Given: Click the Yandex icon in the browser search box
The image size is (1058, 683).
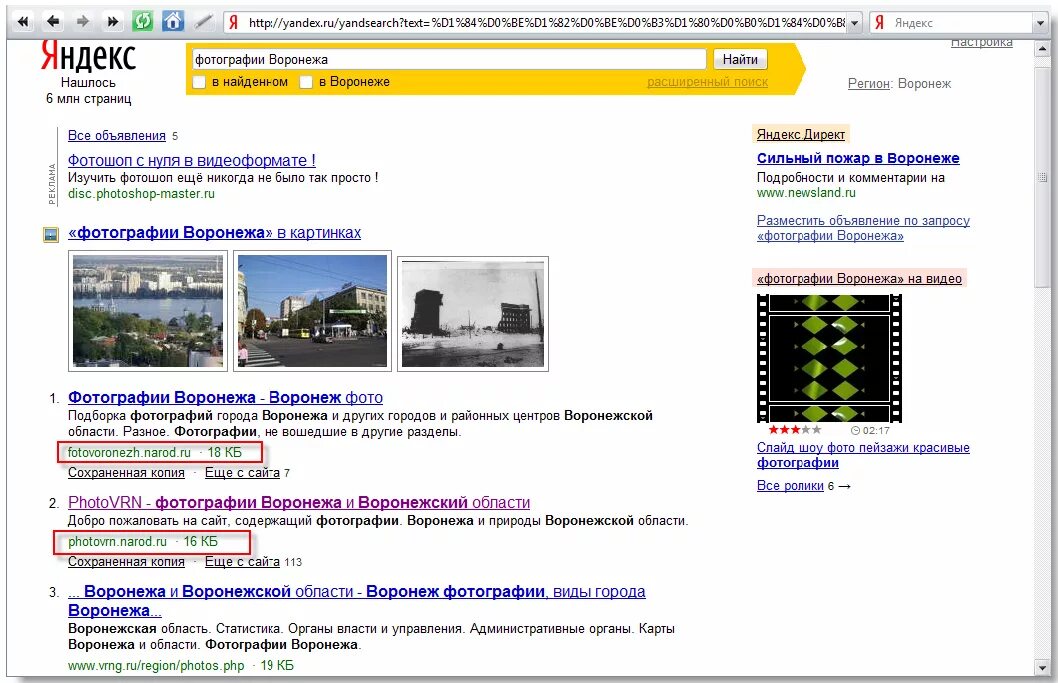Looking at the screenshot, I should point(879,22).
